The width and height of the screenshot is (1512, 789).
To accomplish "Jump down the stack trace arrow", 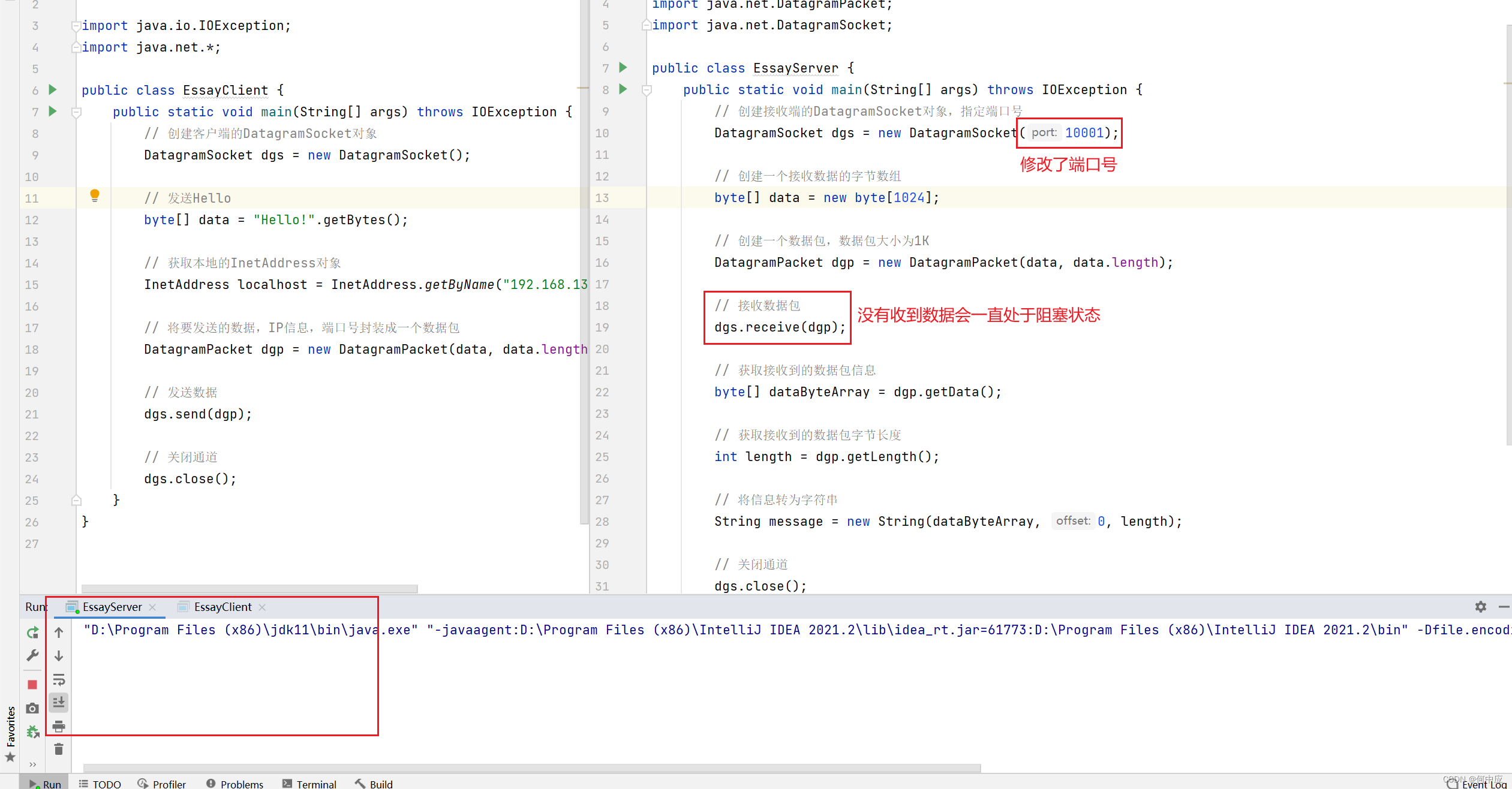I will click(59, 656).
